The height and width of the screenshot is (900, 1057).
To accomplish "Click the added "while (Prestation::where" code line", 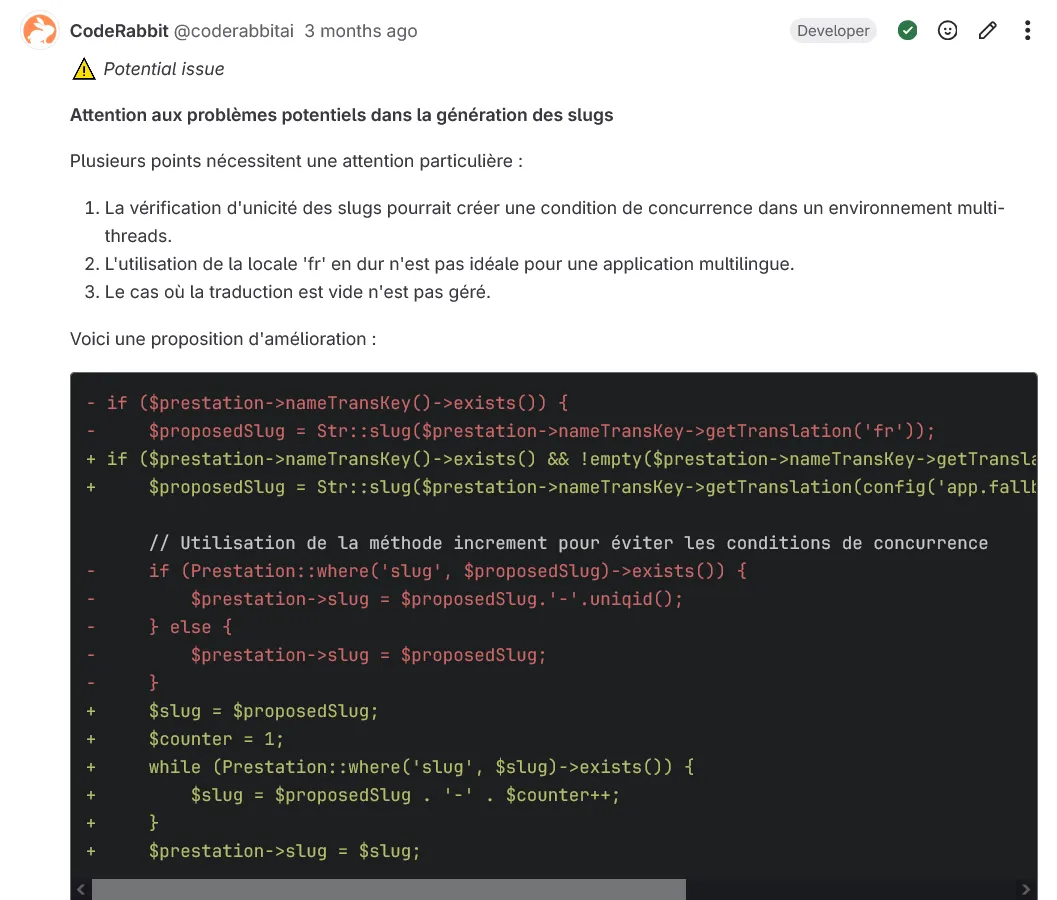I will coord(420,767).
